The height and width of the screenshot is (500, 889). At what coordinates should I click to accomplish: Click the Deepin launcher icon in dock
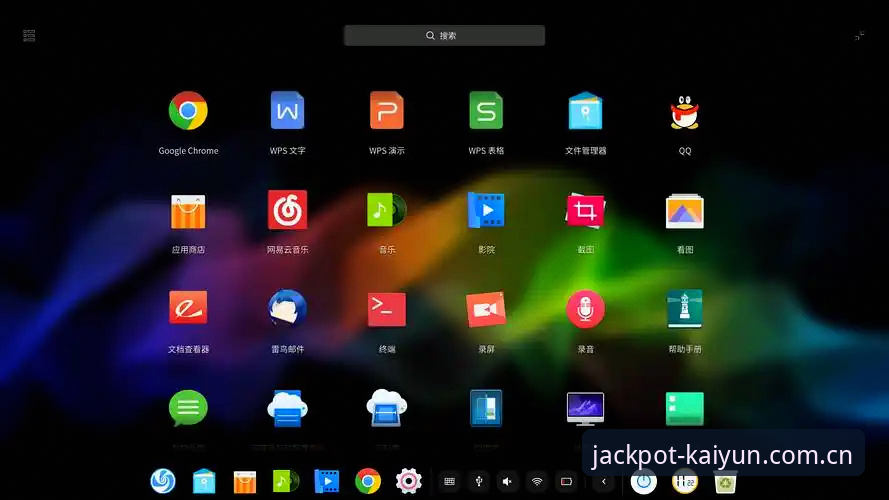(163, 481)
